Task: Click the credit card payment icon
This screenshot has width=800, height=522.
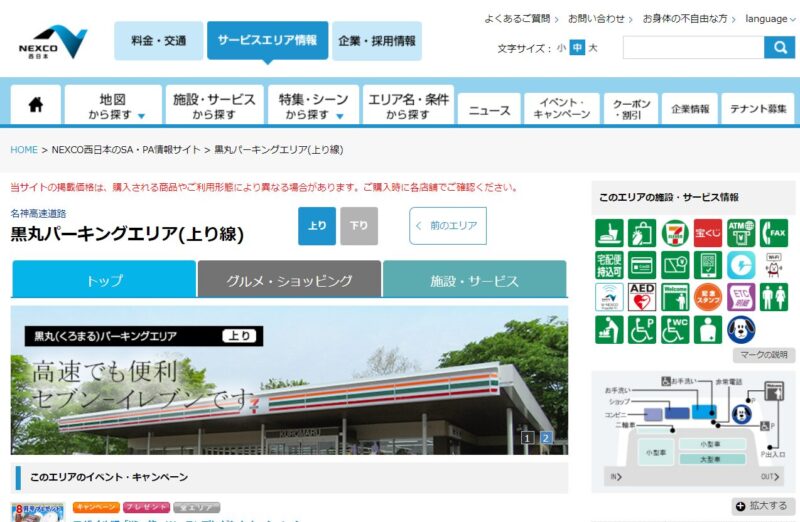Action: point(642,265)
